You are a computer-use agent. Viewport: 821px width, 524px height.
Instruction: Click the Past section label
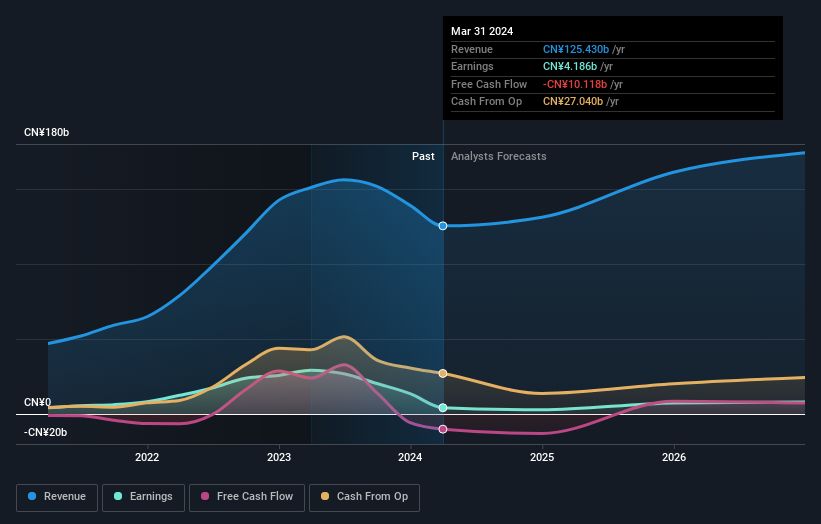click(423, 157)
